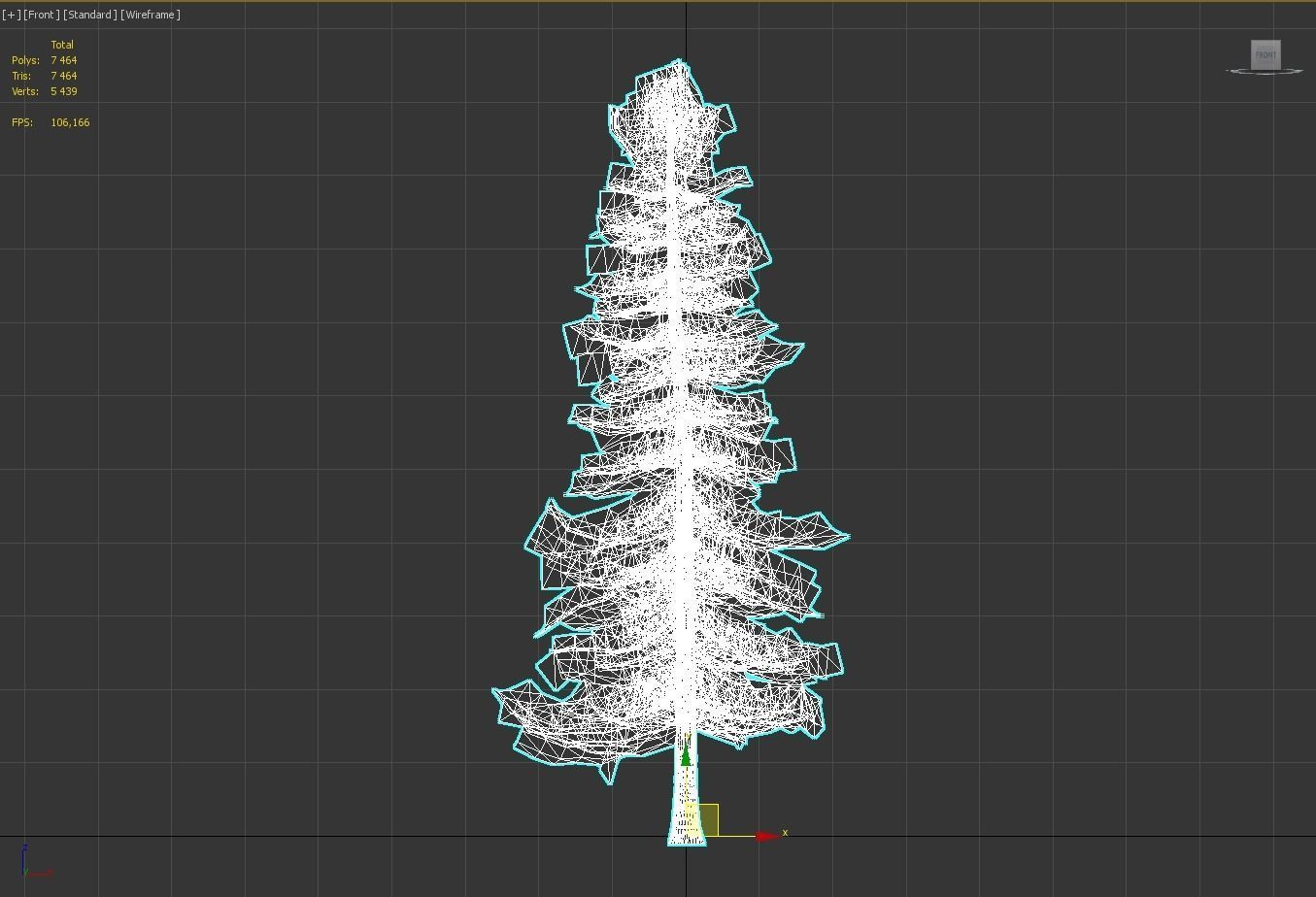Screen dimensions: 1316x897
Task: Click the Total statistics header
Action: (62, 45)
